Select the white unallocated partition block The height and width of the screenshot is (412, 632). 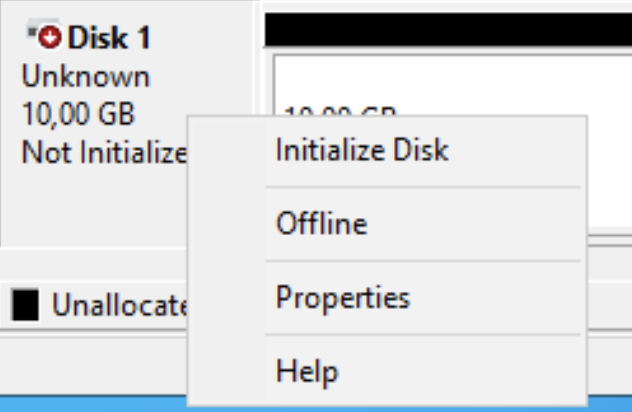450,80
